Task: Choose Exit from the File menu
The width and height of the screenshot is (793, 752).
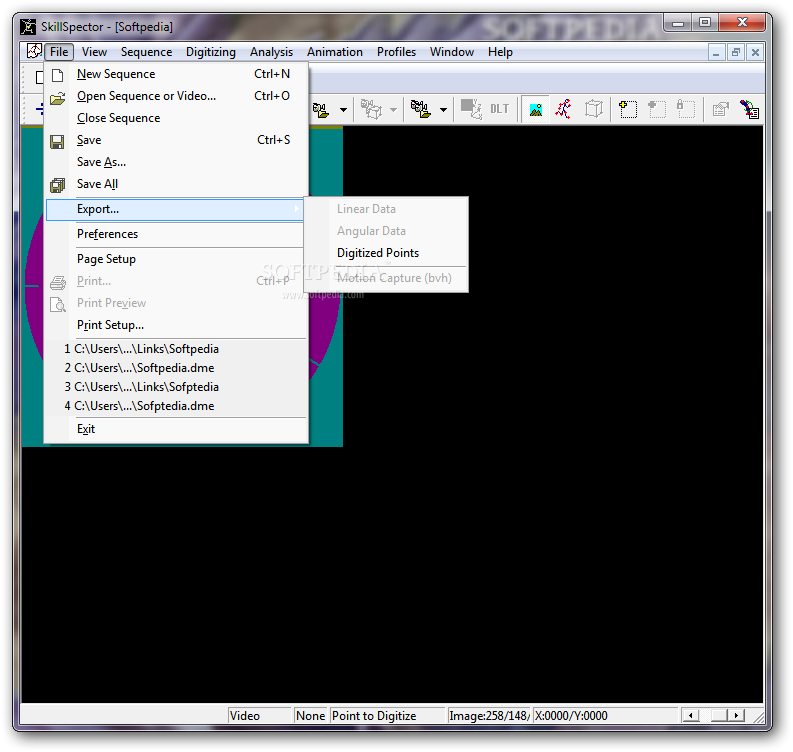Action: (x=176, y=429)
